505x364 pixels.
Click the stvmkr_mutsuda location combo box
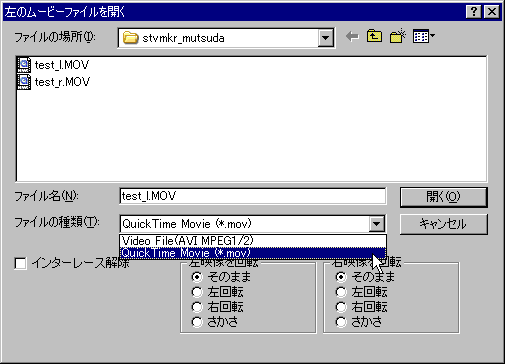pos(226,38)
